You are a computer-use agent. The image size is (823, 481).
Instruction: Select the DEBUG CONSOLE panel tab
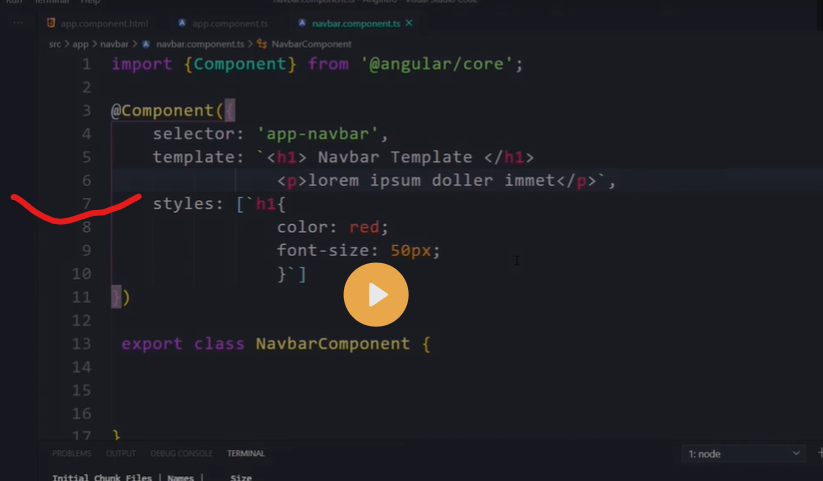pyautogui.click(x=181, y=454)
